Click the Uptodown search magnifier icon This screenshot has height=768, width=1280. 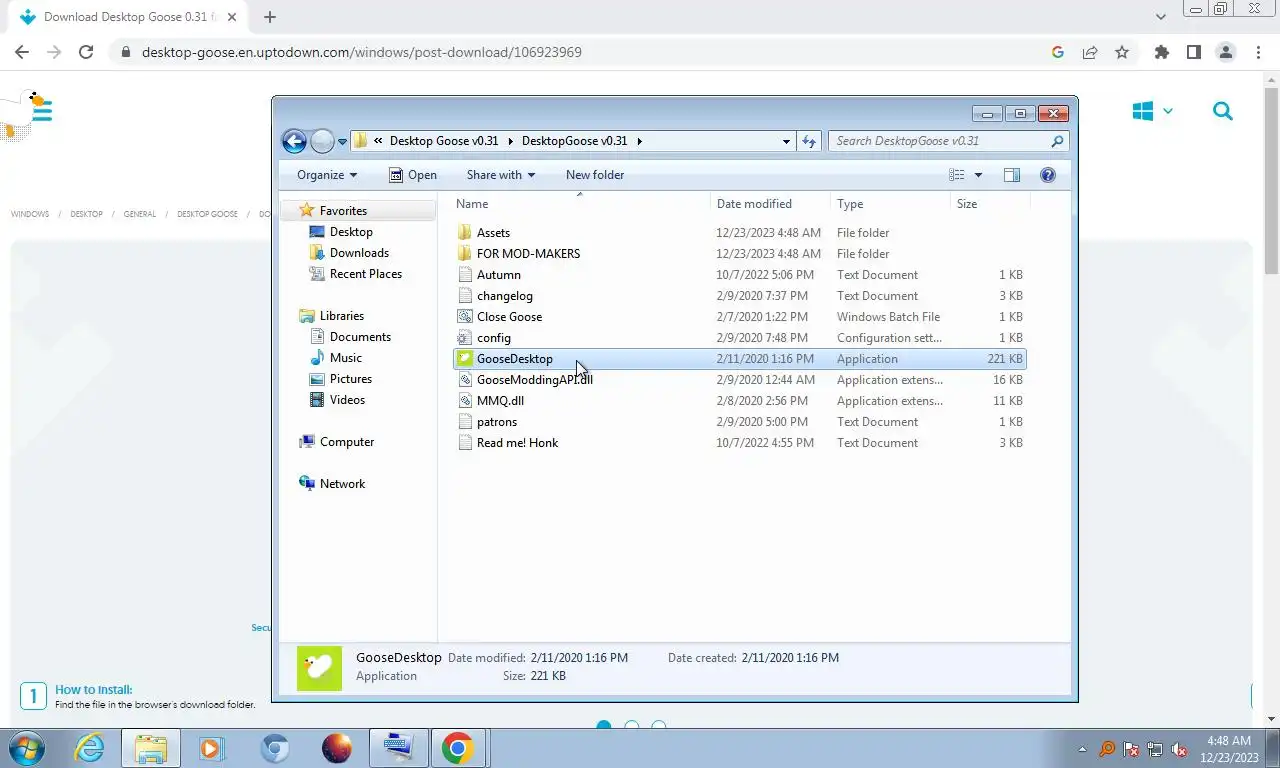click(1223, 111)
